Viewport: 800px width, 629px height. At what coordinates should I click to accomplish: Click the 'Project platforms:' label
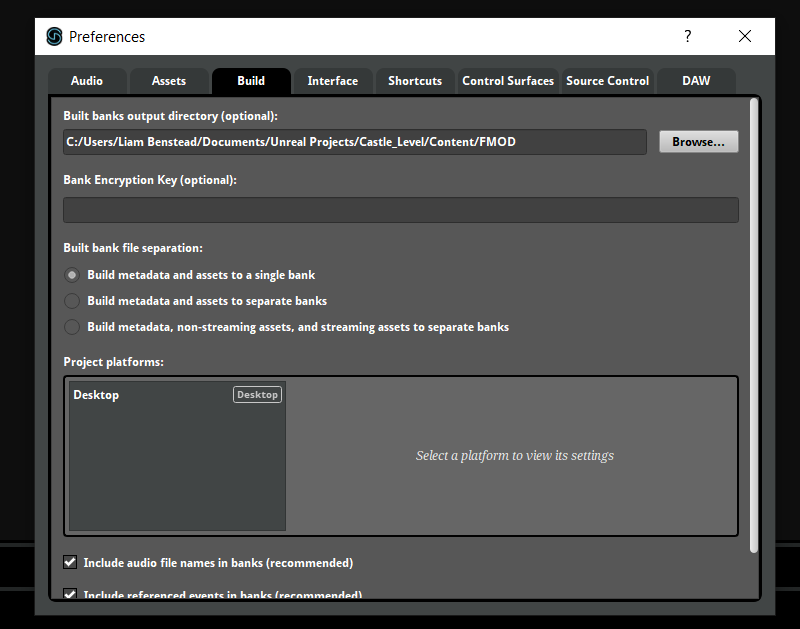[x=113, y=362]
